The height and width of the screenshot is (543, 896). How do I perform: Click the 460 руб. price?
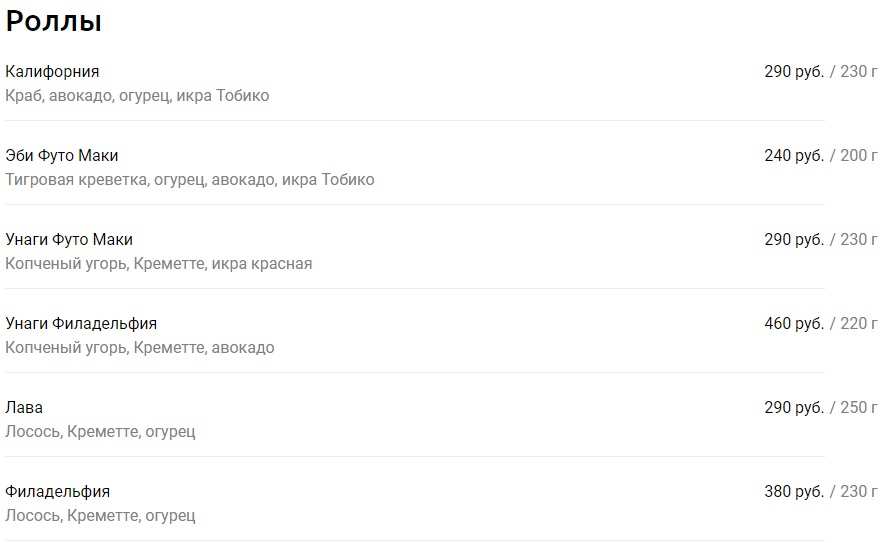click(x=794, y=324)
